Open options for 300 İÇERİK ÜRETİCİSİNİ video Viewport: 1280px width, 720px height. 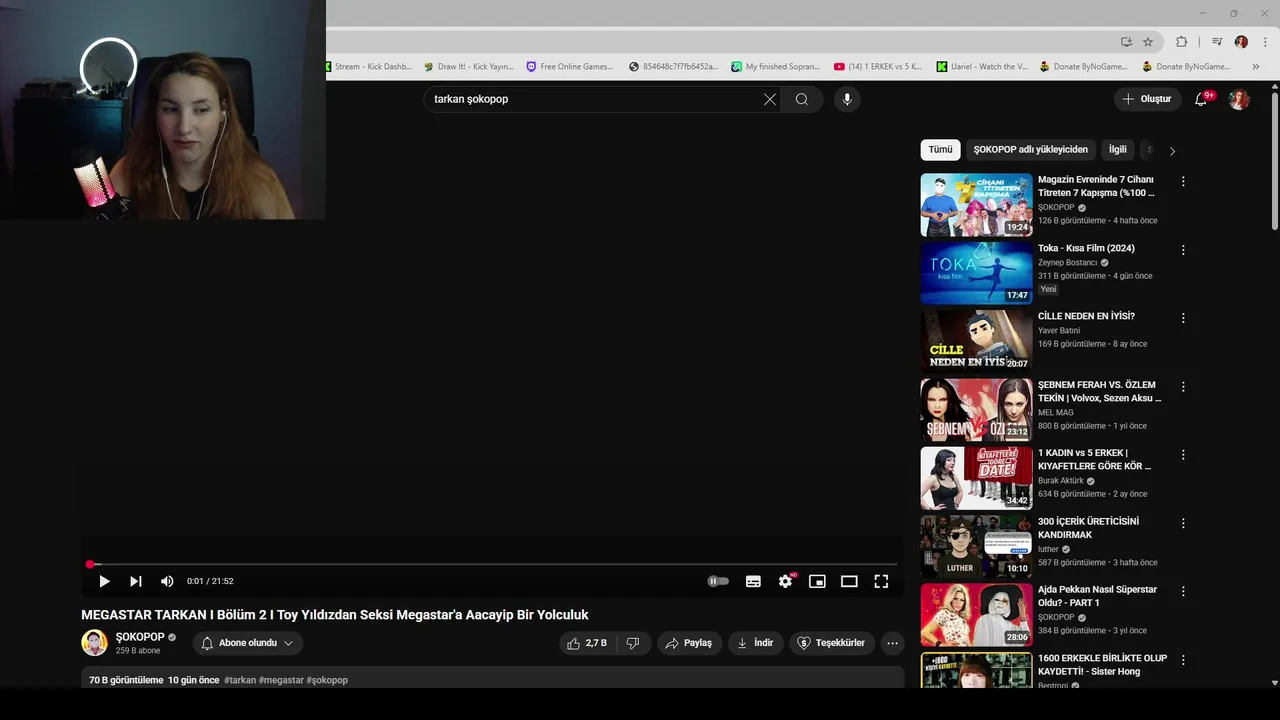pos(1183,523)
